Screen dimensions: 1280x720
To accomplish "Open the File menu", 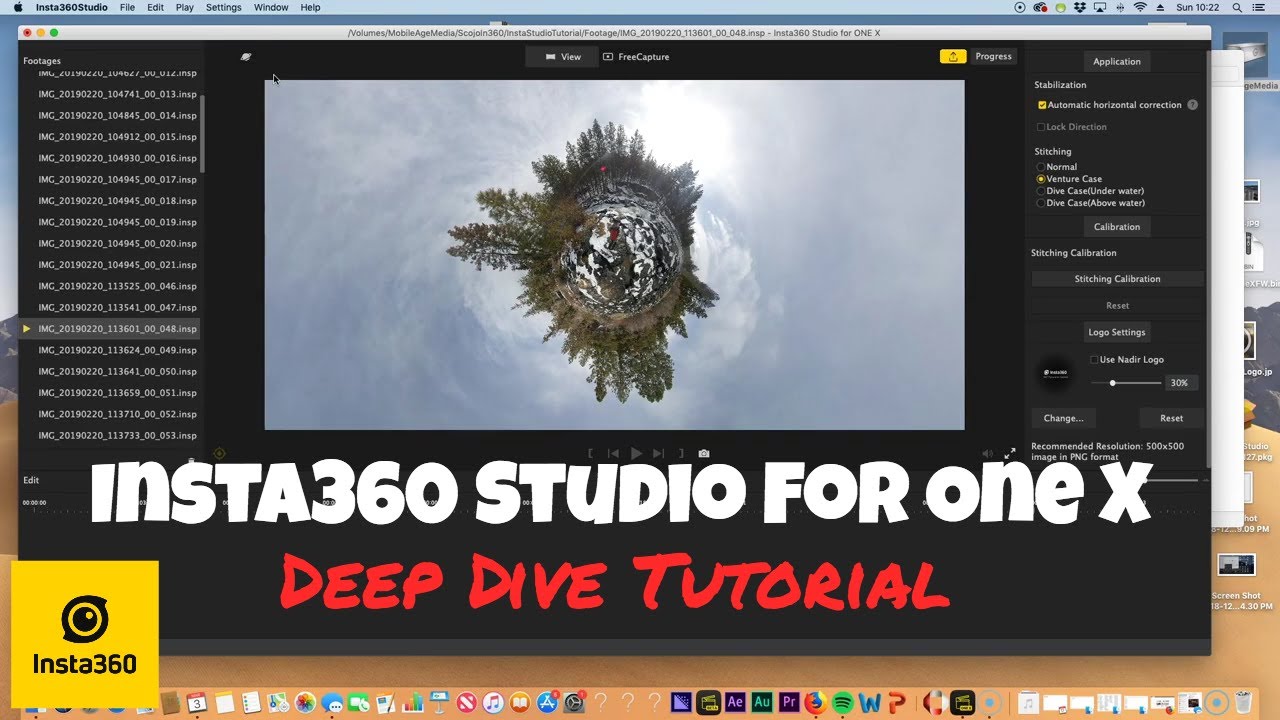I will (x=127, y=7).
